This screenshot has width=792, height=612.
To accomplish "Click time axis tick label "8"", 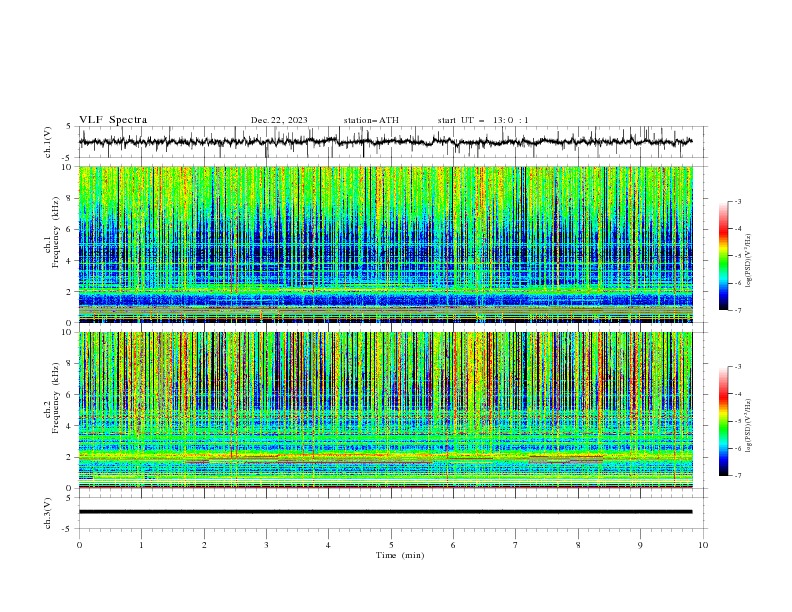I will coord(578,545).
